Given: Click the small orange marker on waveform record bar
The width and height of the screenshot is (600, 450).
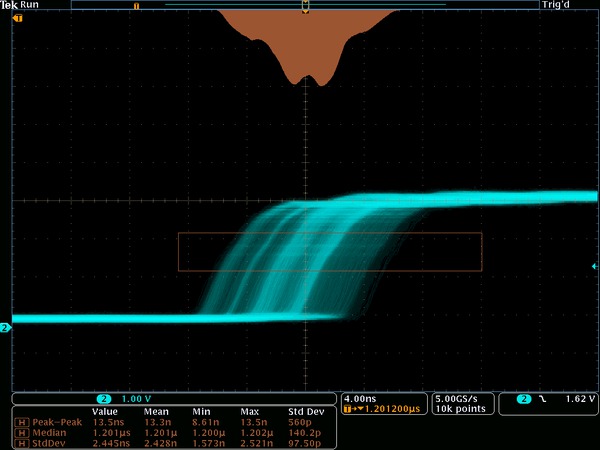Looking at the screenshot, I should coord(135,5).
